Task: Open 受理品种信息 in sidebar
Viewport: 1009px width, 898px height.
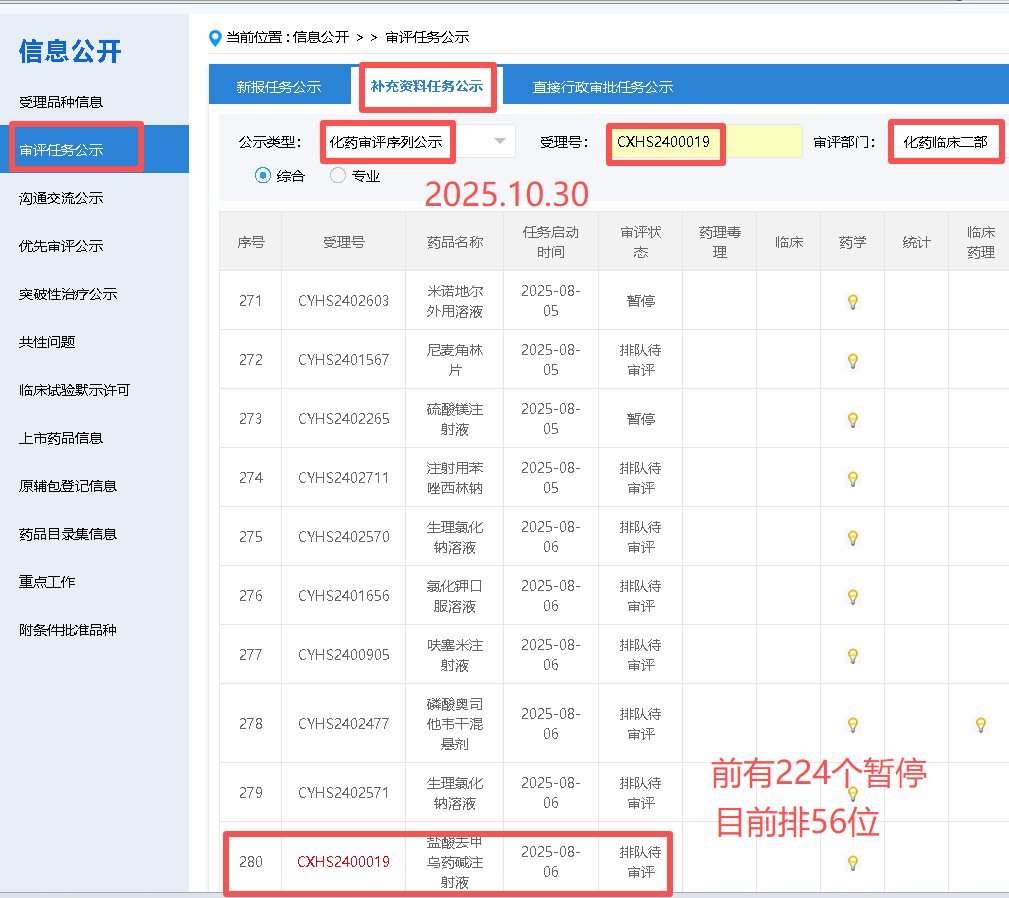Action: (x=61, y=102)
